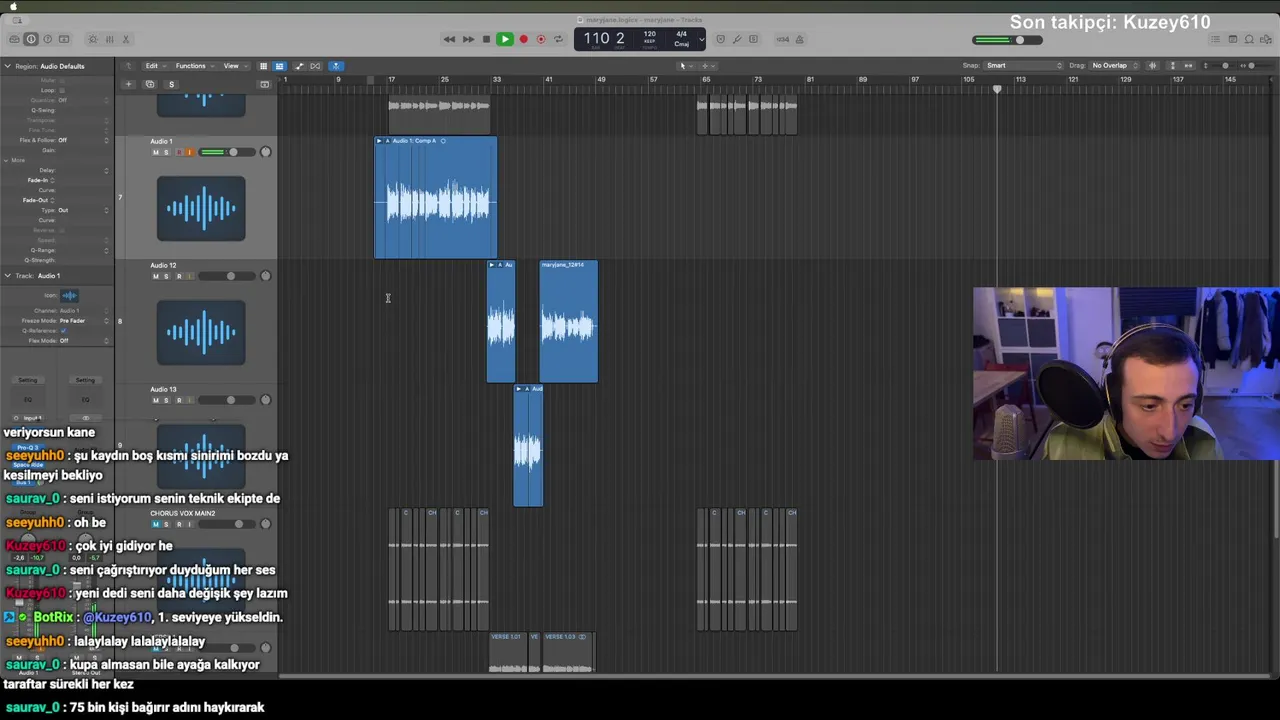Select the list tracks view button
This screenshot has width=1280, height=720.
coord(279,66)
